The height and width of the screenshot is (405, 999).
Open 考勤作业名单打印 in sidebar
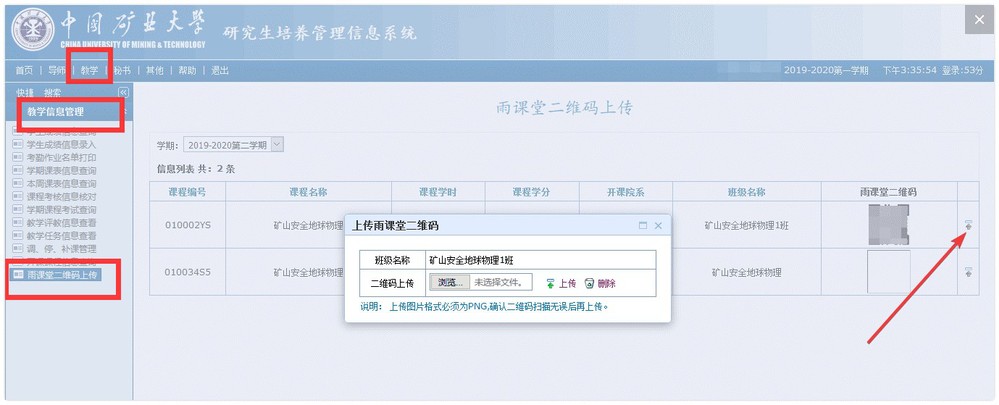(61, 158)
